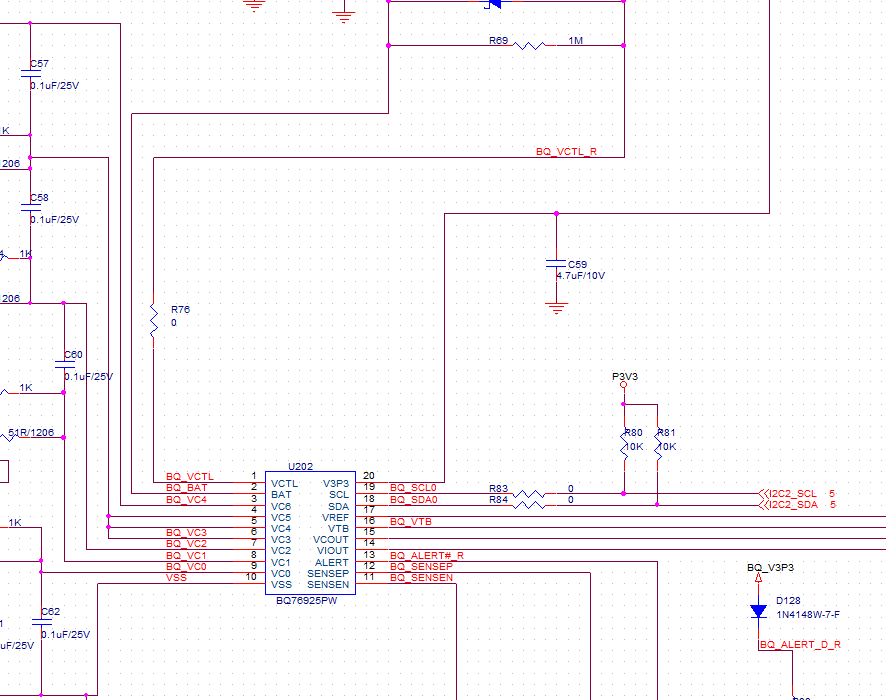Click the 0.1uF/25V value of C60
The width and height of the screenshot is (886, 700).
[89, 377]
